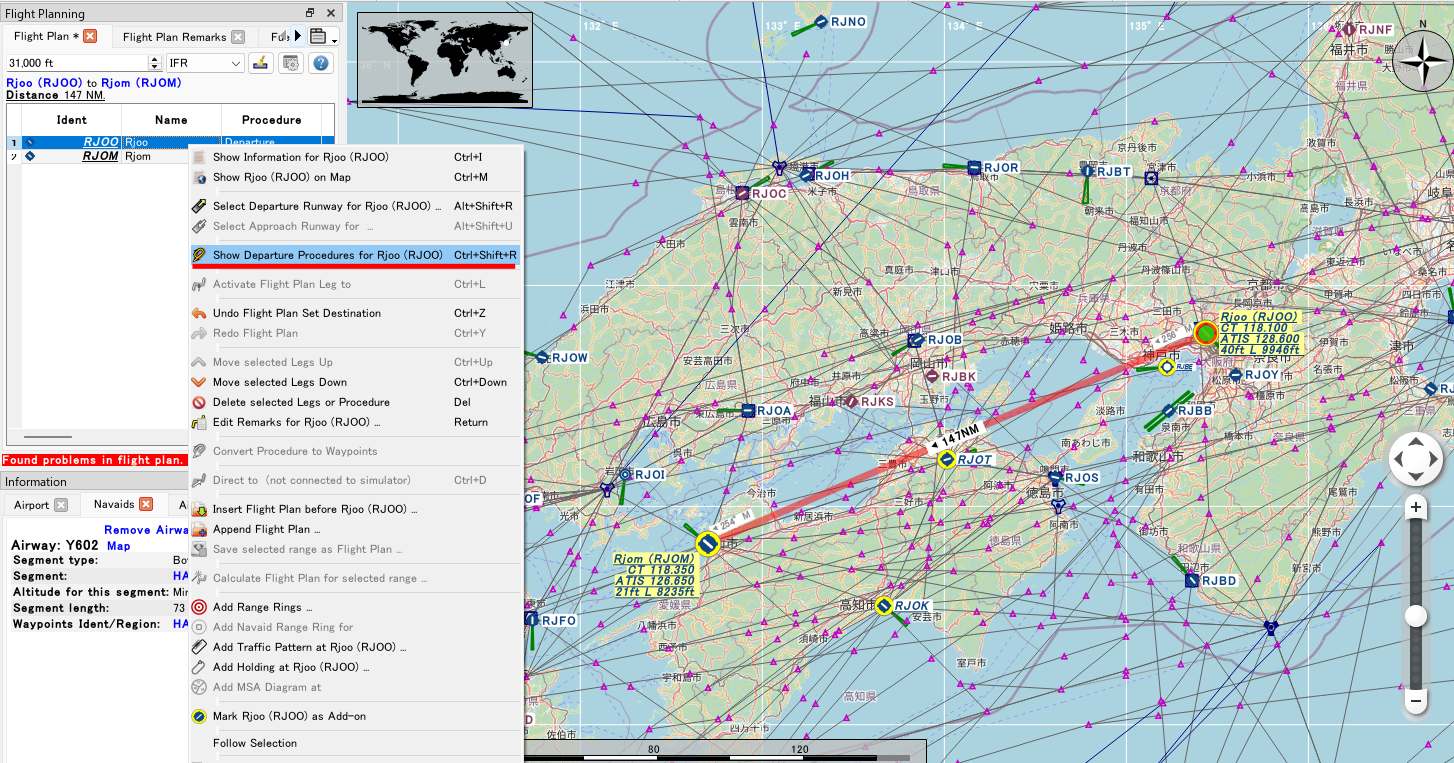
Task: Click the Remove Airway link
Action: coord(146,530)
